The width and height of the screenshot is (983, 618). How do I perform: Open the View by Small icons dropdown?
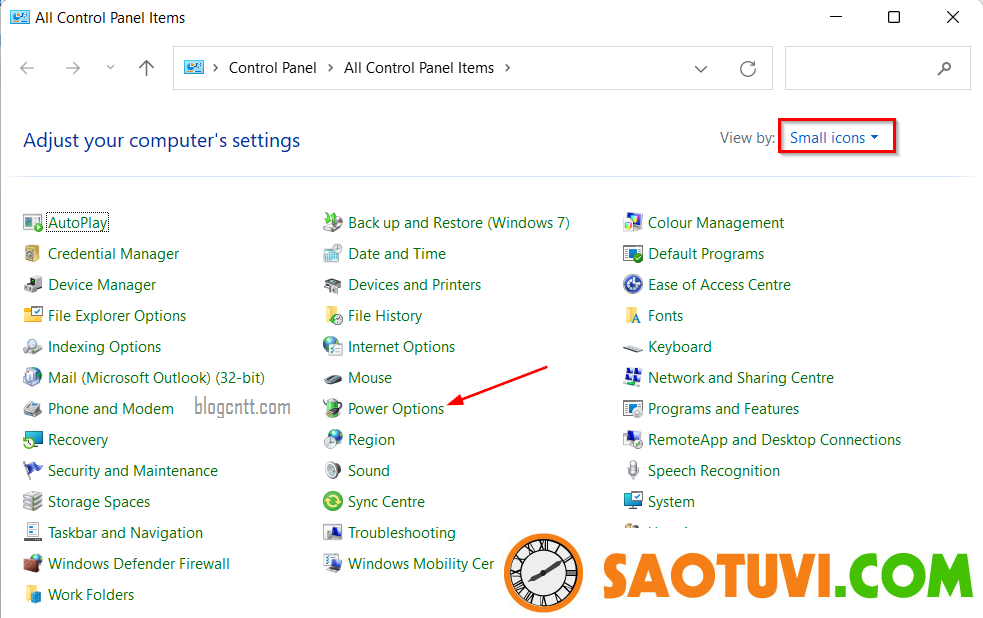coord(834,138)
